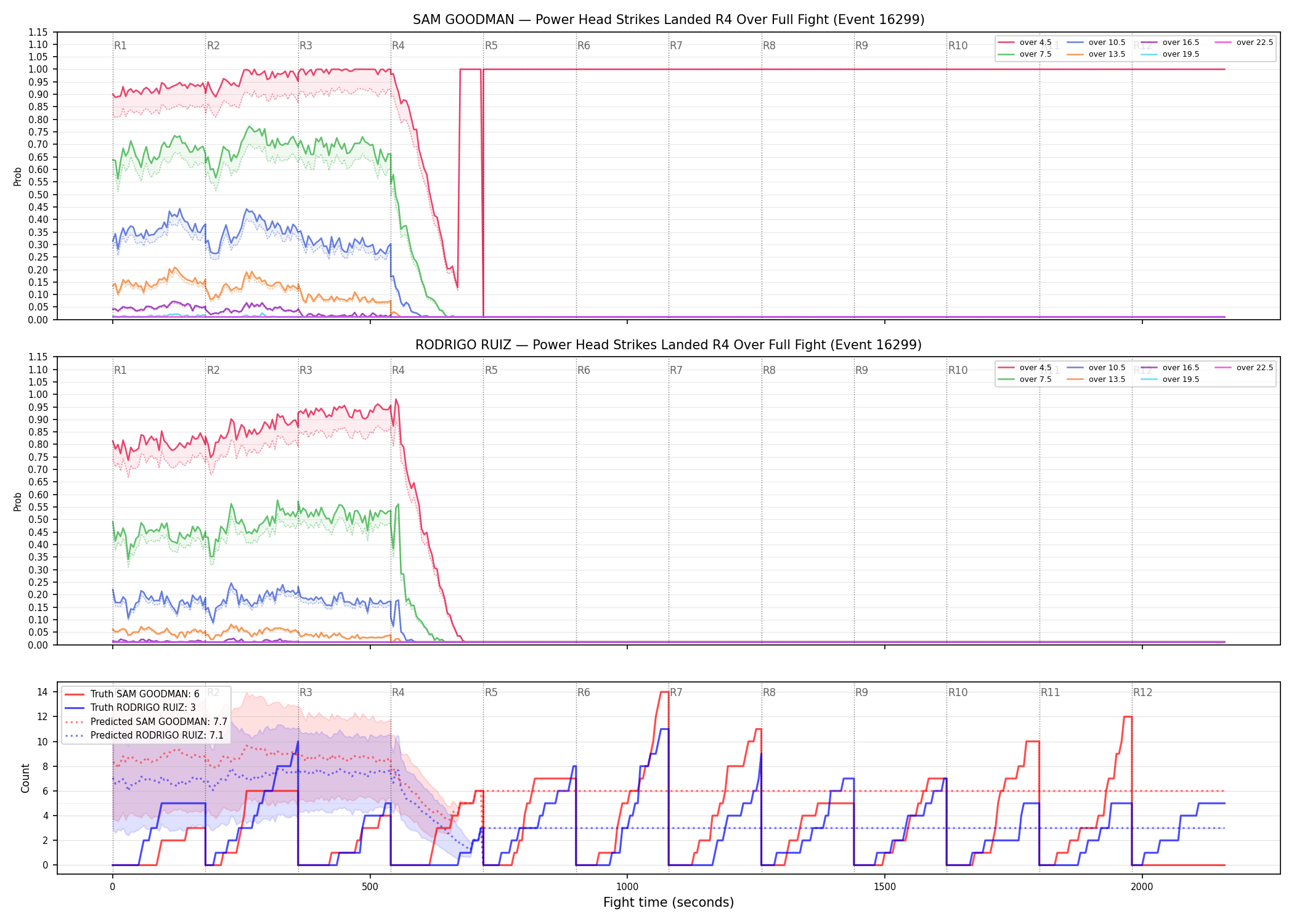The width and height of the screenshot is (1294, 924).
Task: Select 'over 19.5' in SAM GOODMAN legend
Action: [x=1170, y=54]
